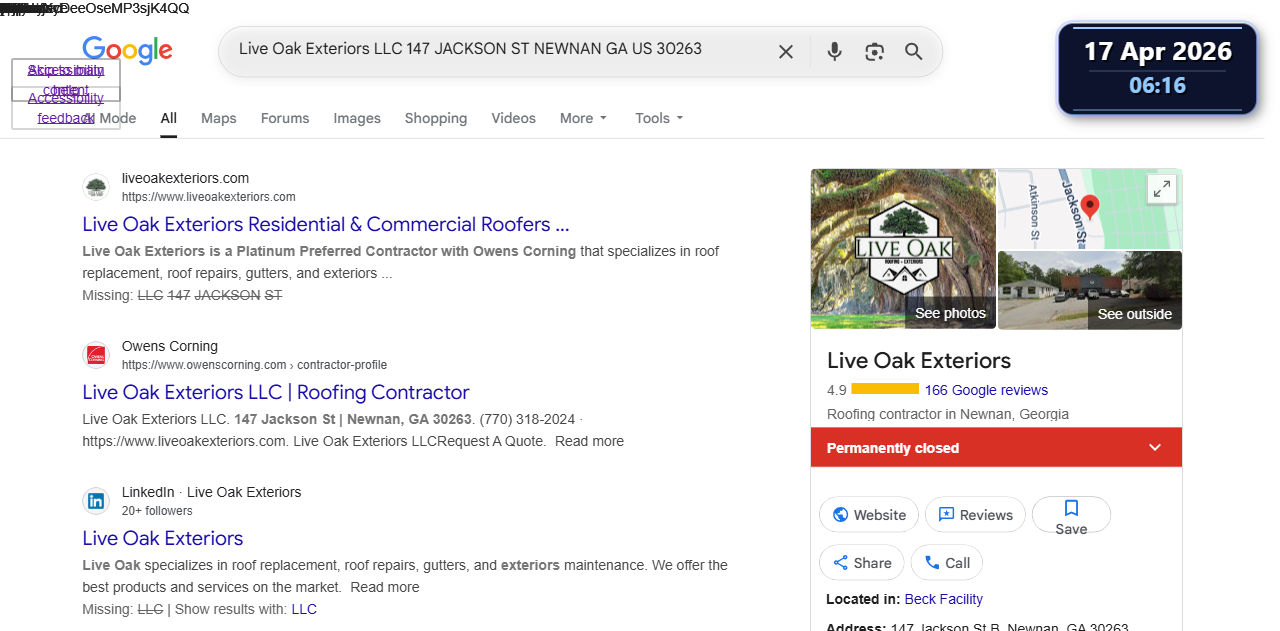1280x631 pixels.
Task: Switch to the Forums tab
Action: click(x=285, y=118)
